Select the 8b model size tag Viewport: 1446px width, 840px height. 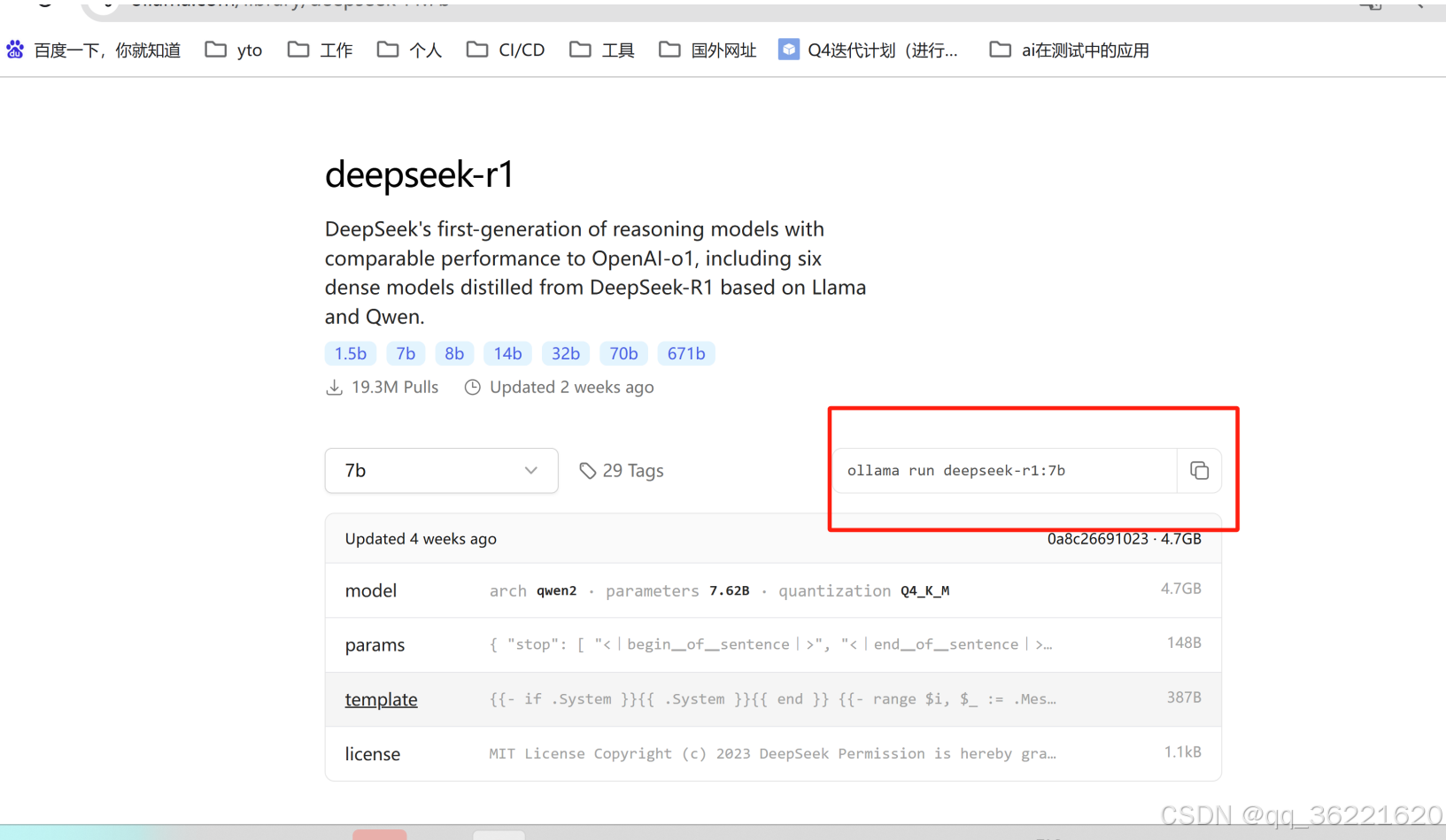coord(454,353)
